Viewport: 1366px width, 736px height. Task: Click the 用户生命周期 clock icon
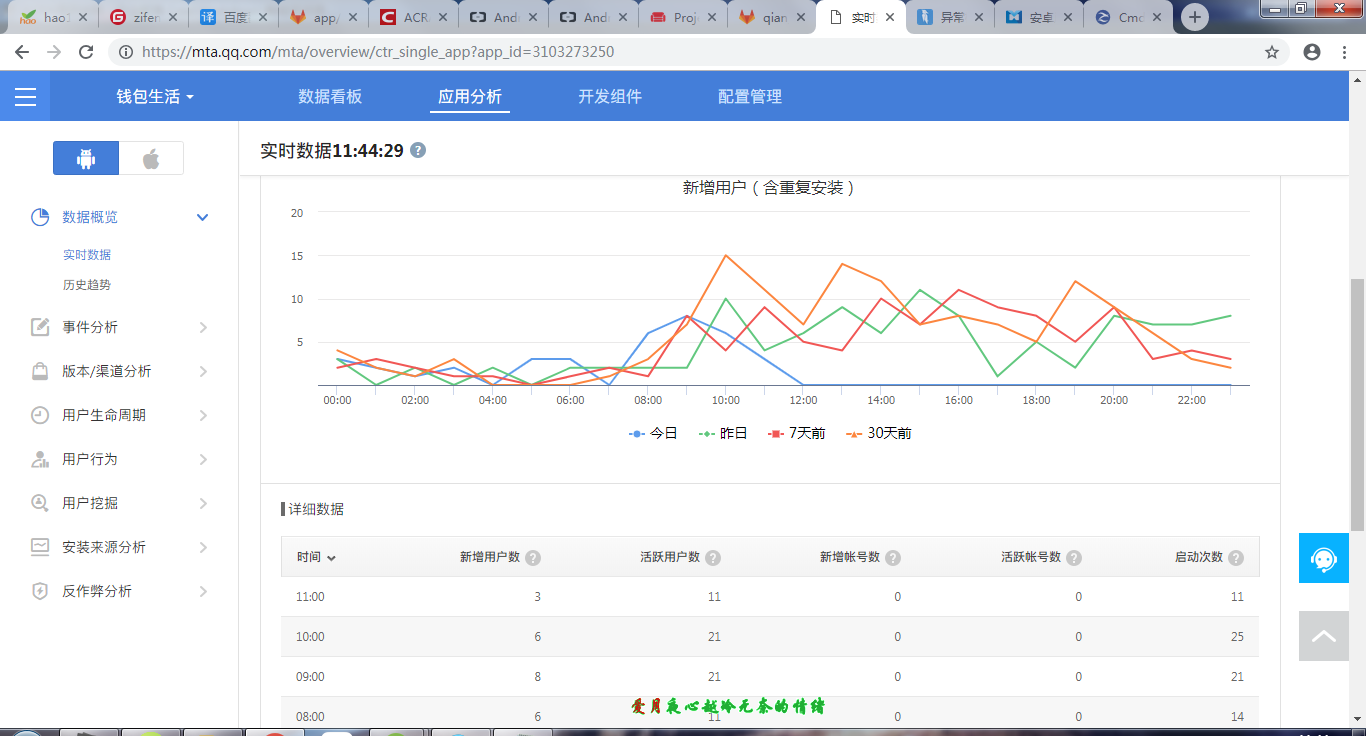[40, 415]
